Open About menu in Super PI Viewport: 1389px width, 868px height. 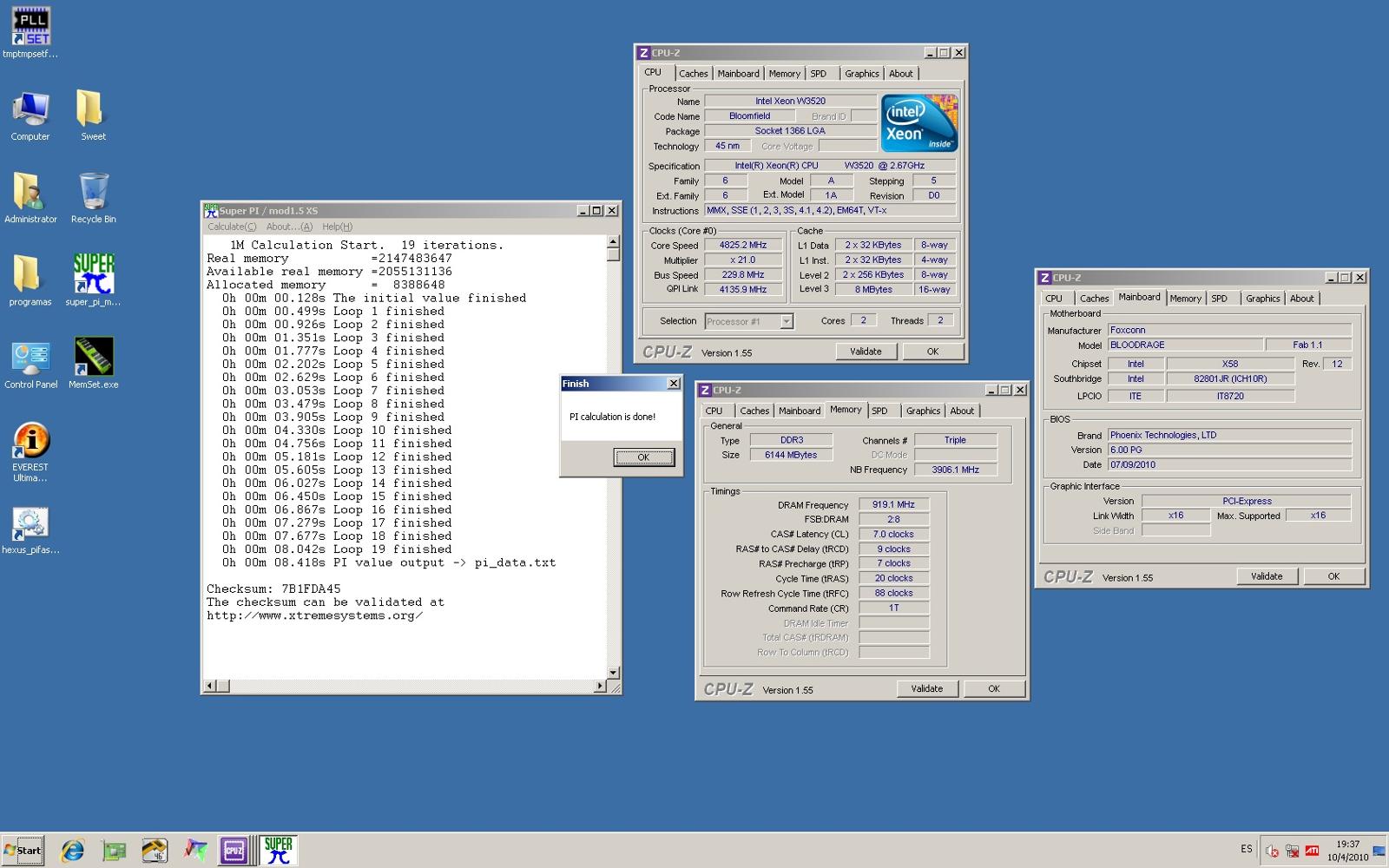(x=289, y=227)
